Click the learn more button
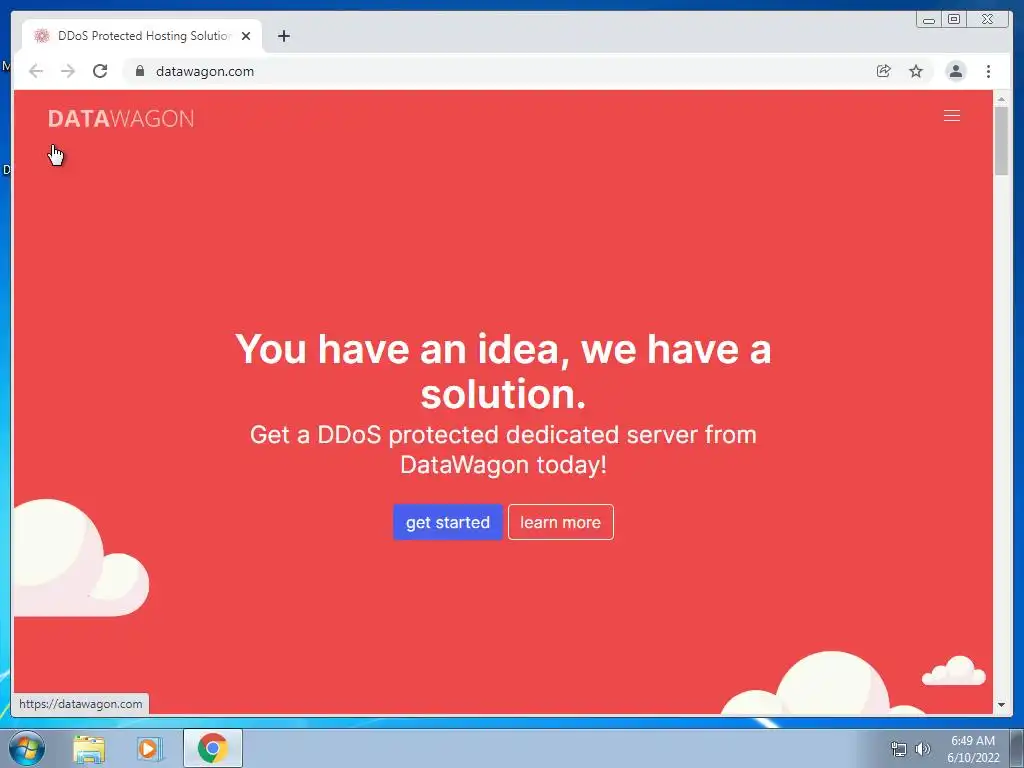 [560, 522]
